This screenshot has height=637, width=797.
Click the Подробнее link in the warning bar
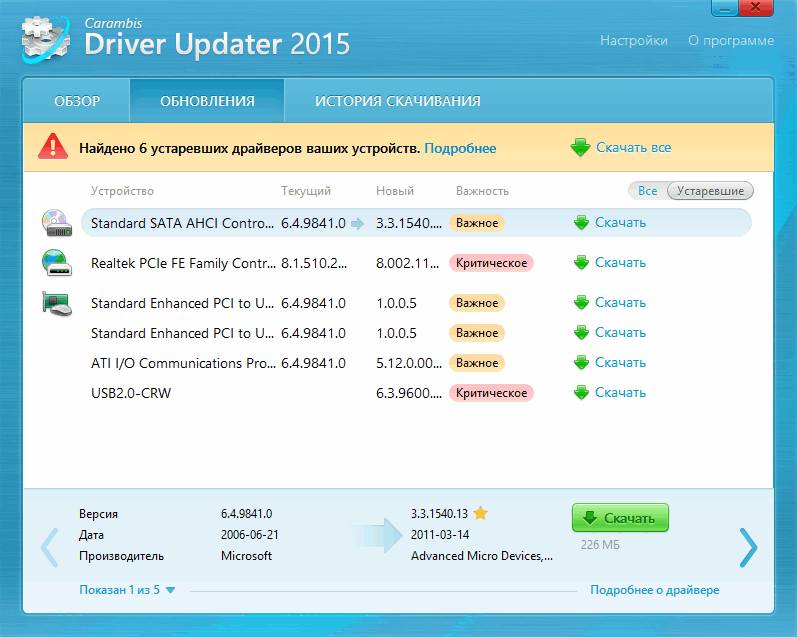[460, 148]
